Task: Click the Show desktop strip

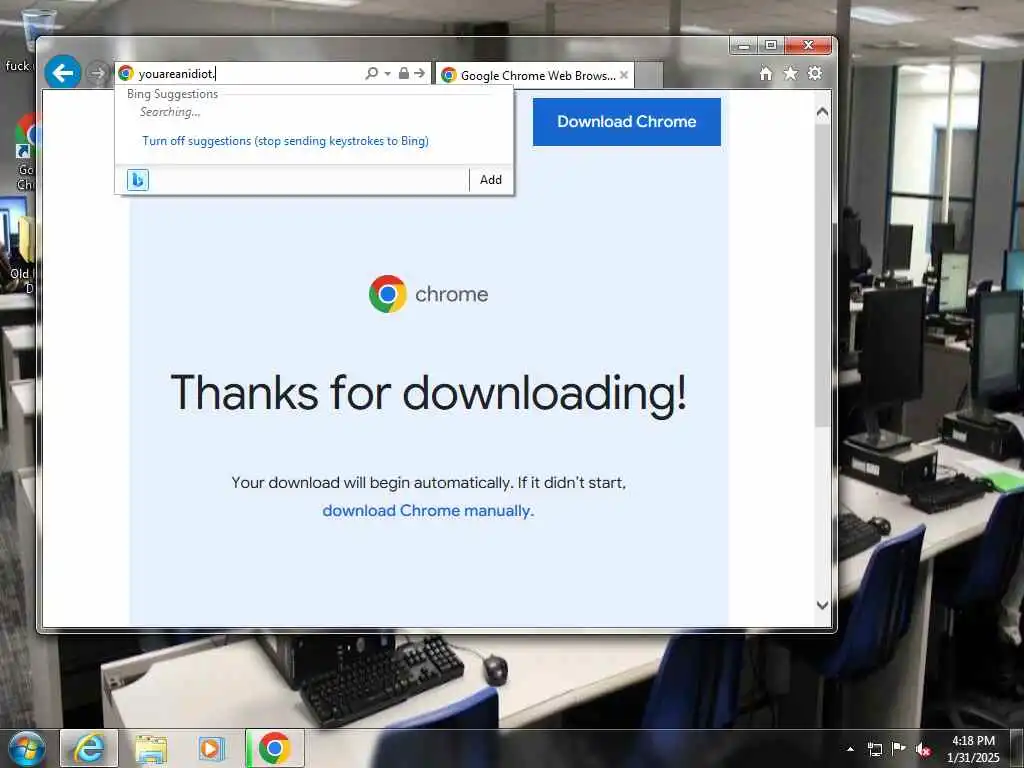Action: tap(1017, 748)
